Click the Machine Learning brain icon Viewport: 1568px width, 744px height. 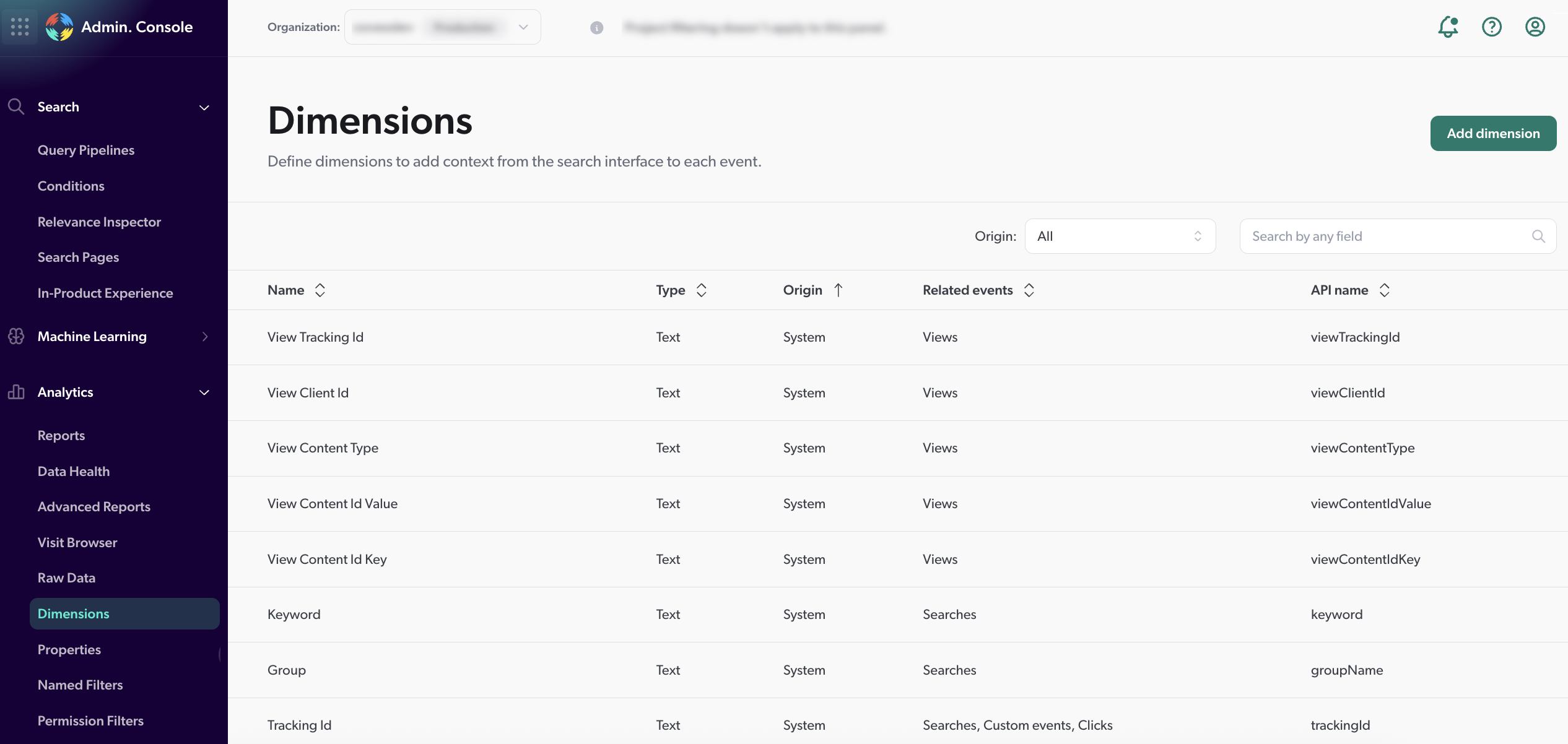[16, 336]
